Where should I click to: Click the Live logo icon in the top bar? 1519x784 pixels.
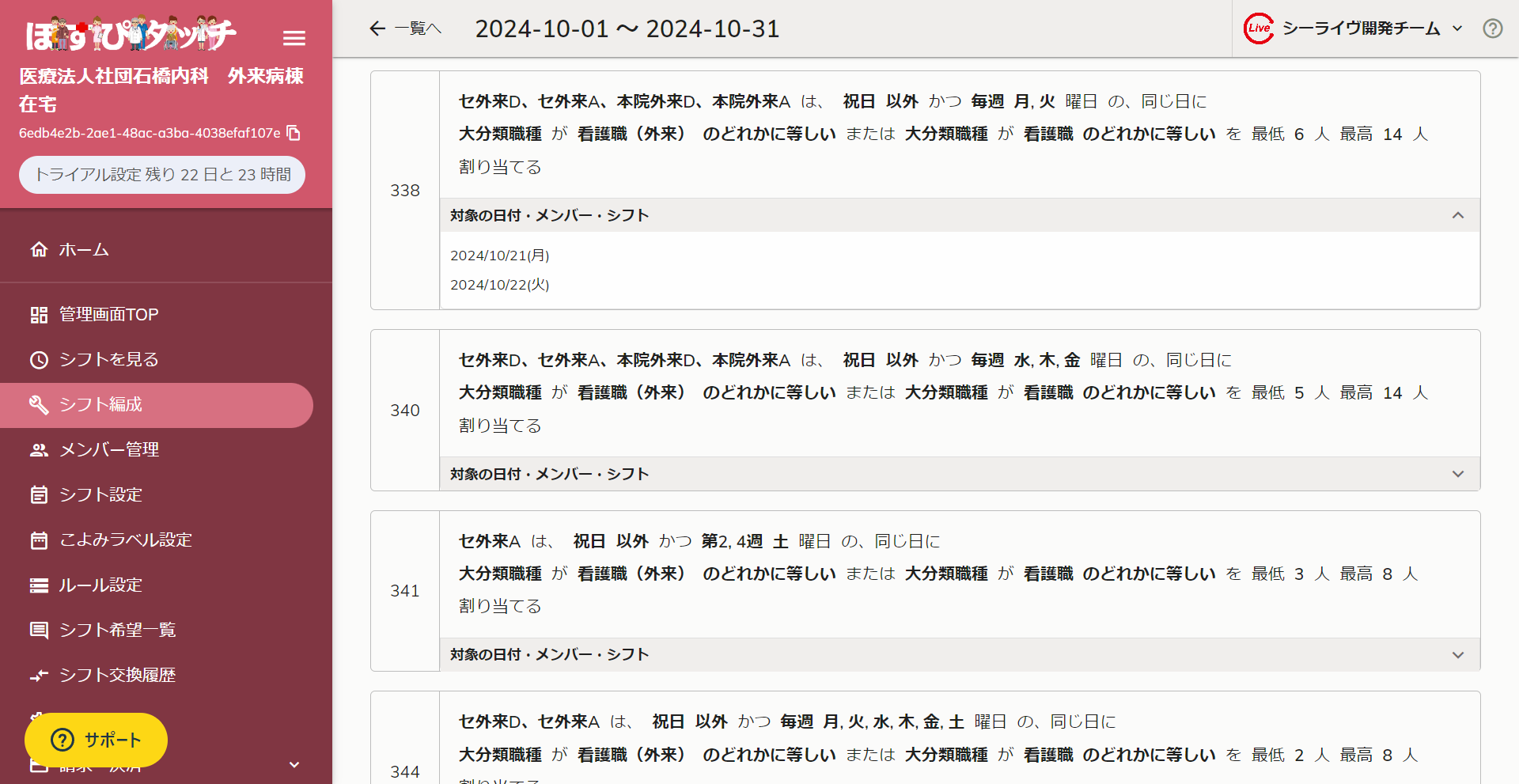click(x=1259, y=28)
